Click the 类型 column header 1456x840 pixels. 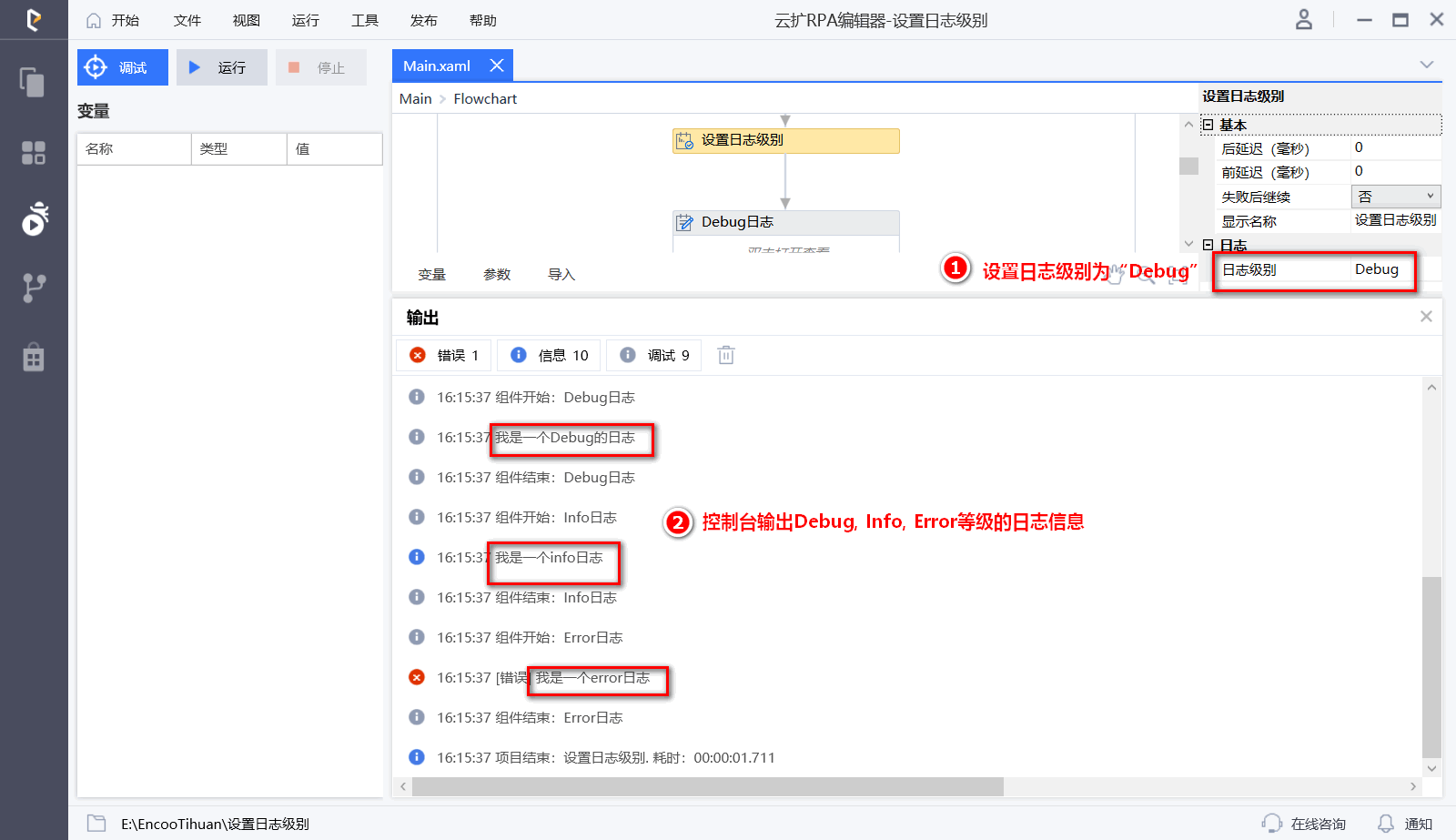point(239,148)
